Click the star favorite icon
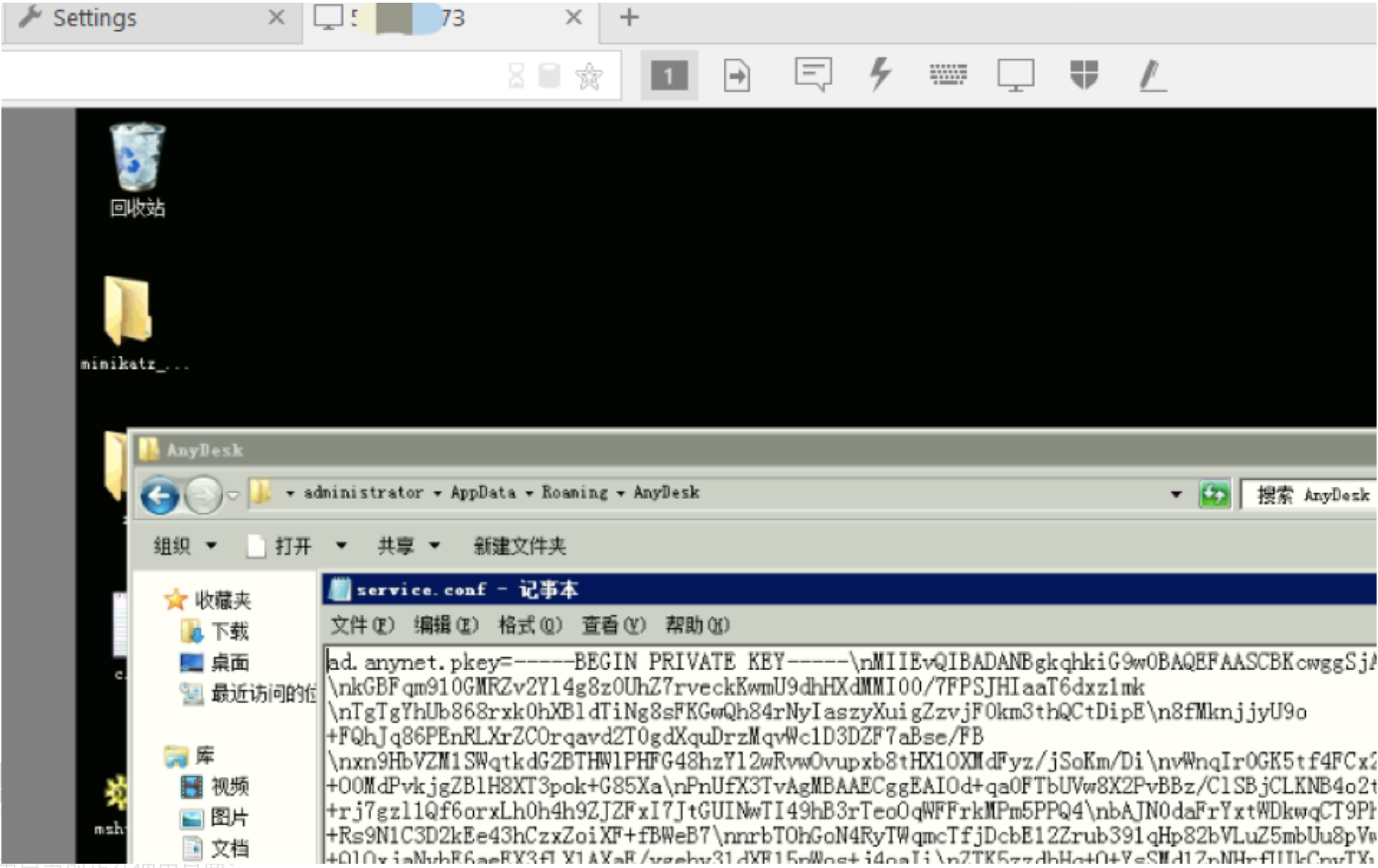This screenshot has height=868, width=1378. pos(589,75)
